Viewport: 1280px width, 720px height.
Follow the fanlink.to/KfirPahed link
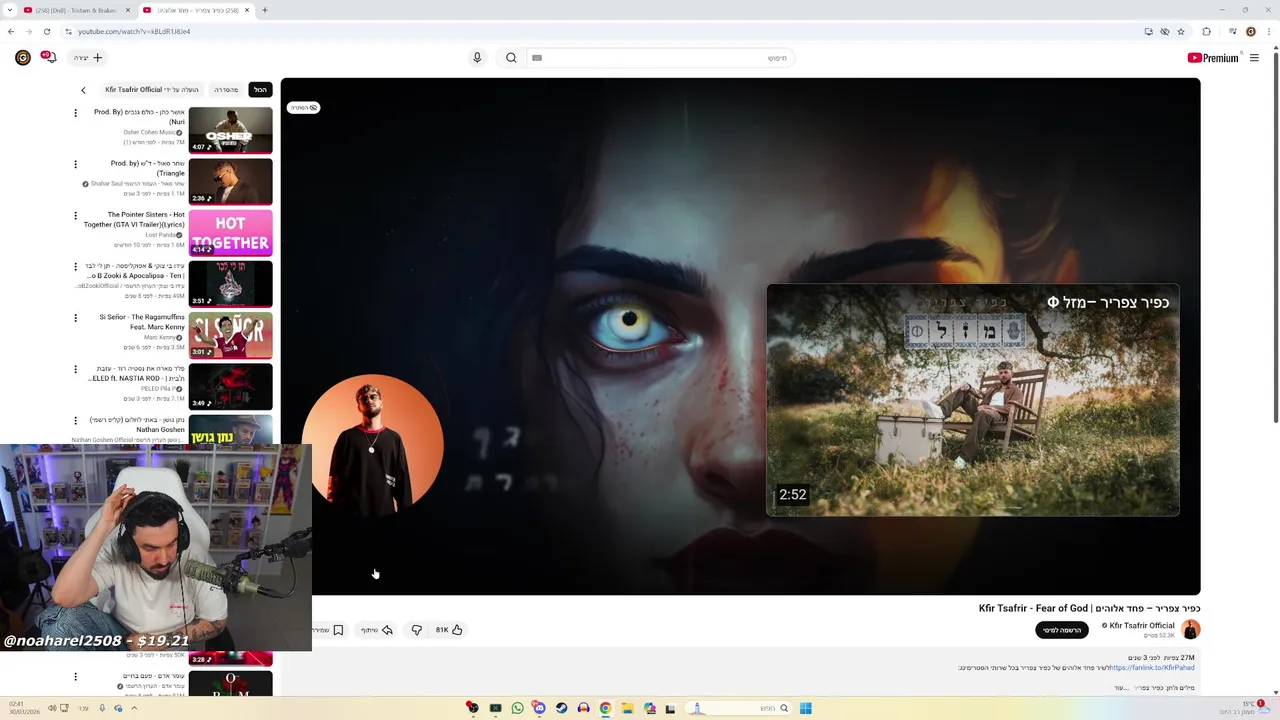[x=1152, y=668]
